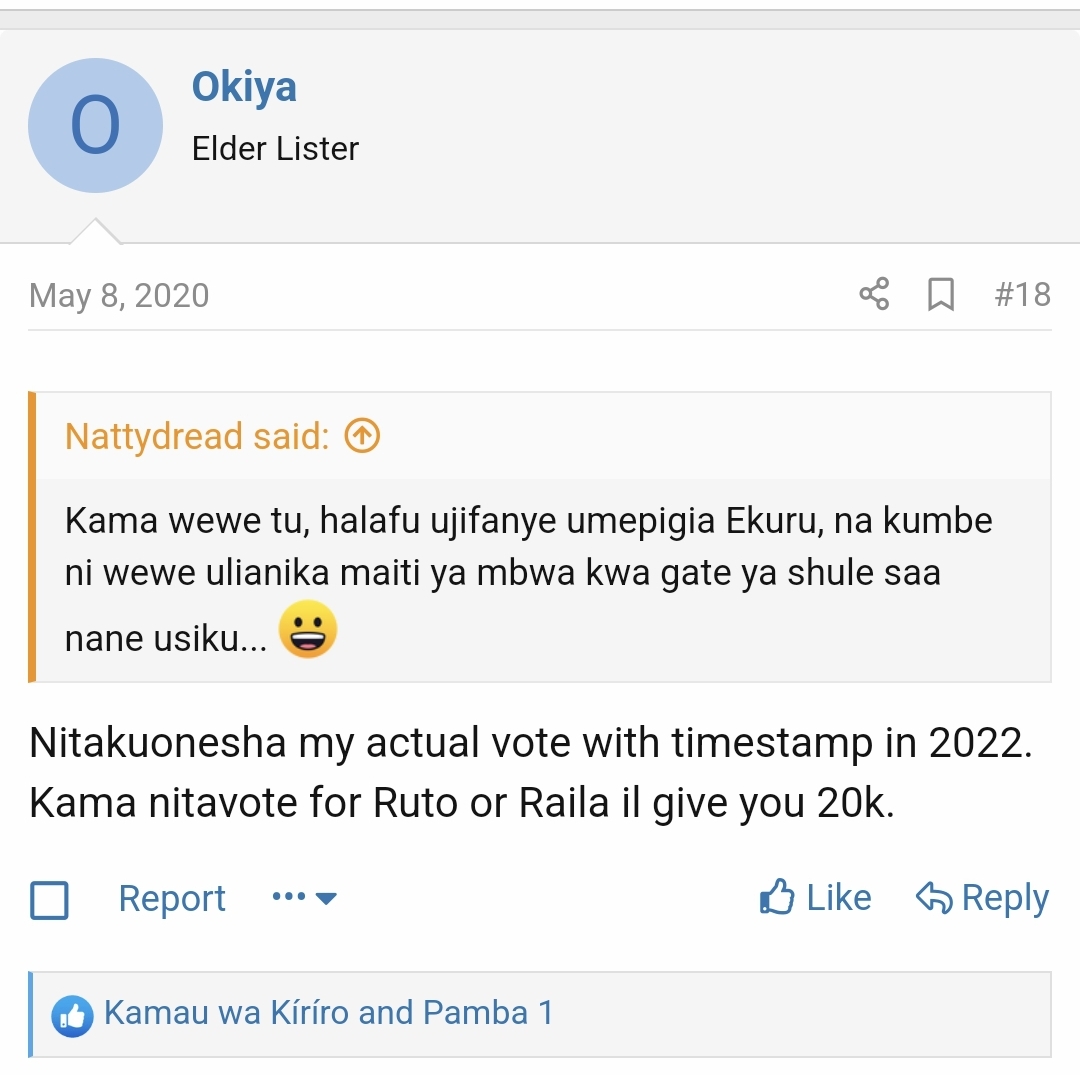Report this post
This screenshot has width=1080, height=1075.
tap(172, 899)
